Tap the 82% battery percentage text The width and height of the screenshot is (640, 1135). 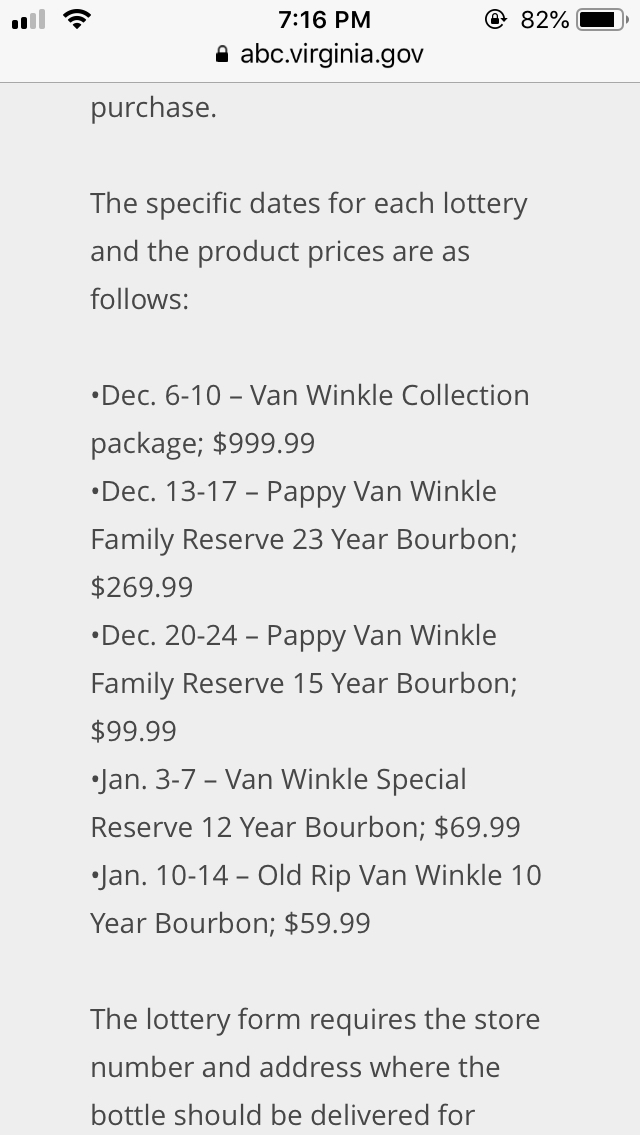pyautogui.click(x=544, y=20)
